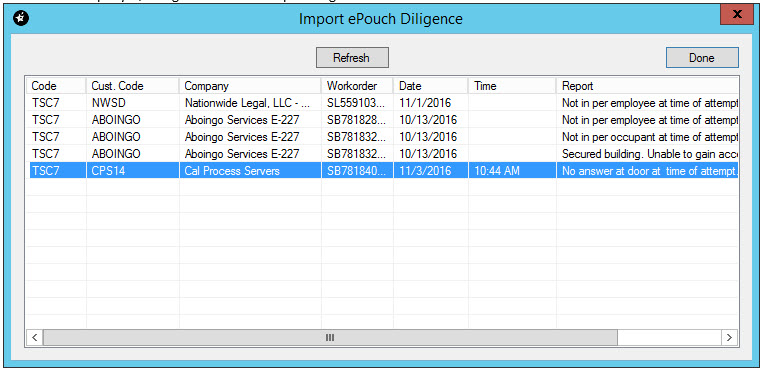Sort by the Date column header
The height and width of the screenshot is (372, 764).
[x=431, y=86]
